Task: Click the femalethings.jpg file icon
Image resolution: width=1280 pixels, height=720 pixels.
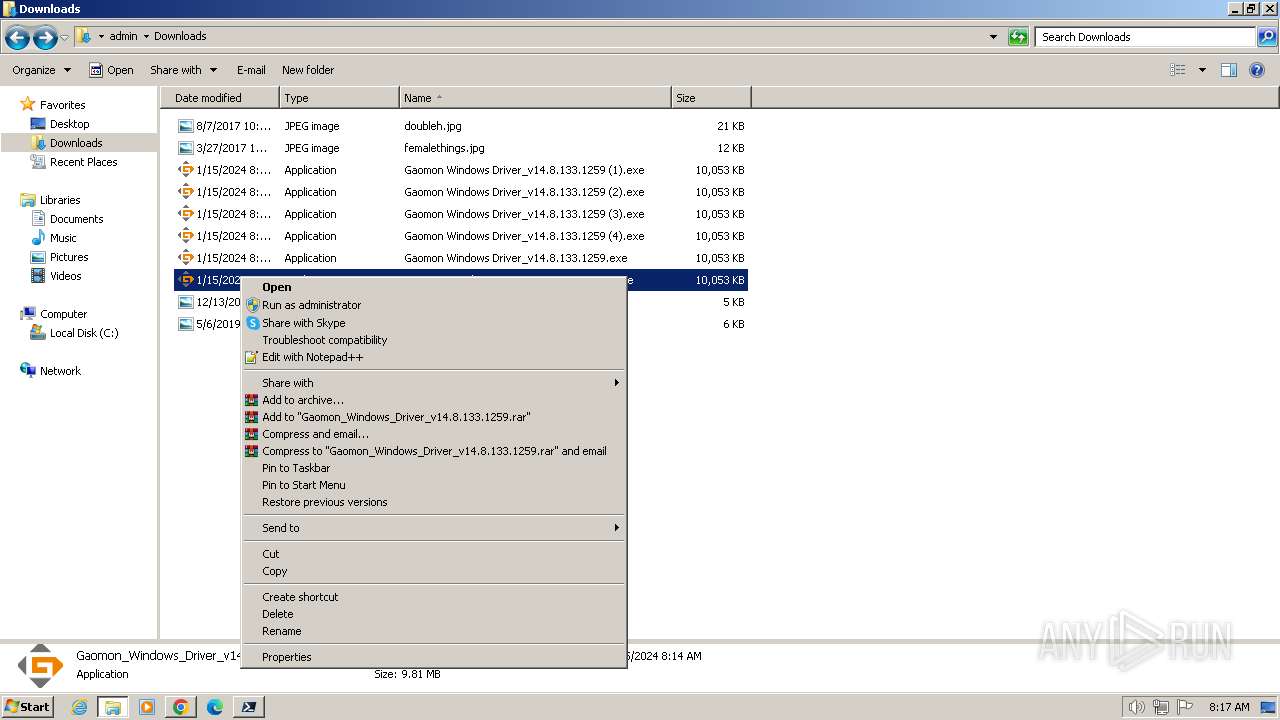Action: (185, 148)
